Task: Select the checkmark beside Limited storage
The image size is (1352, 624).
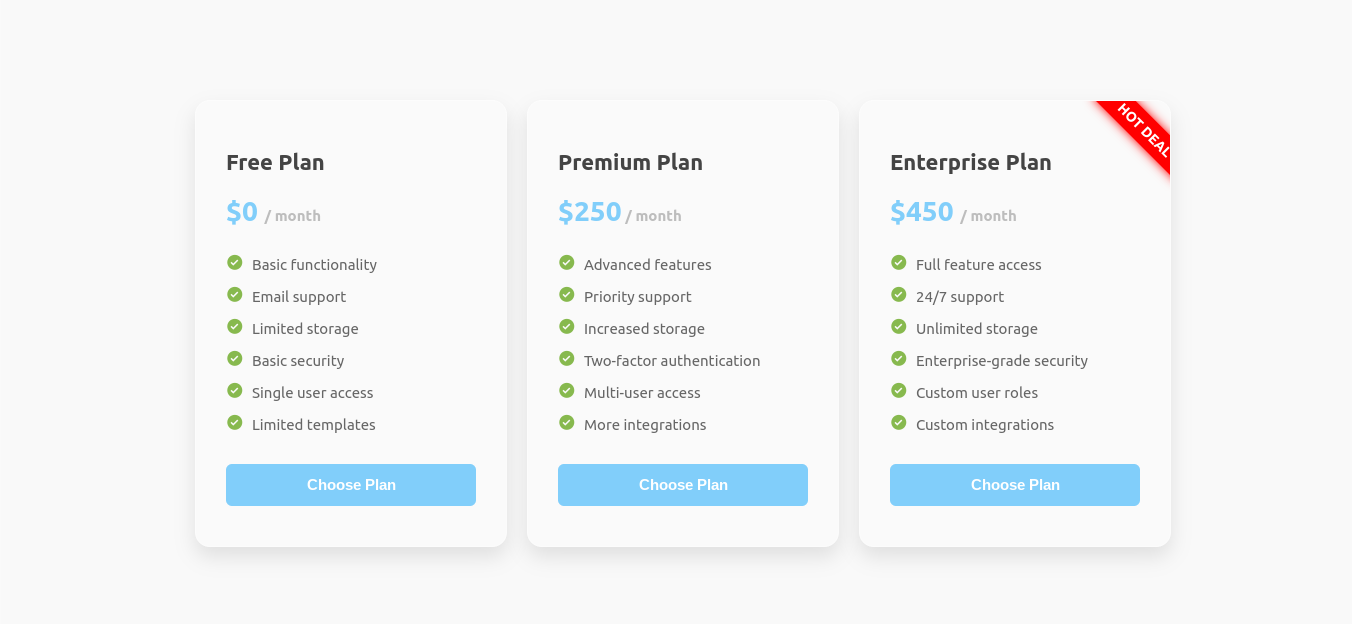Action: pos(234,327)
